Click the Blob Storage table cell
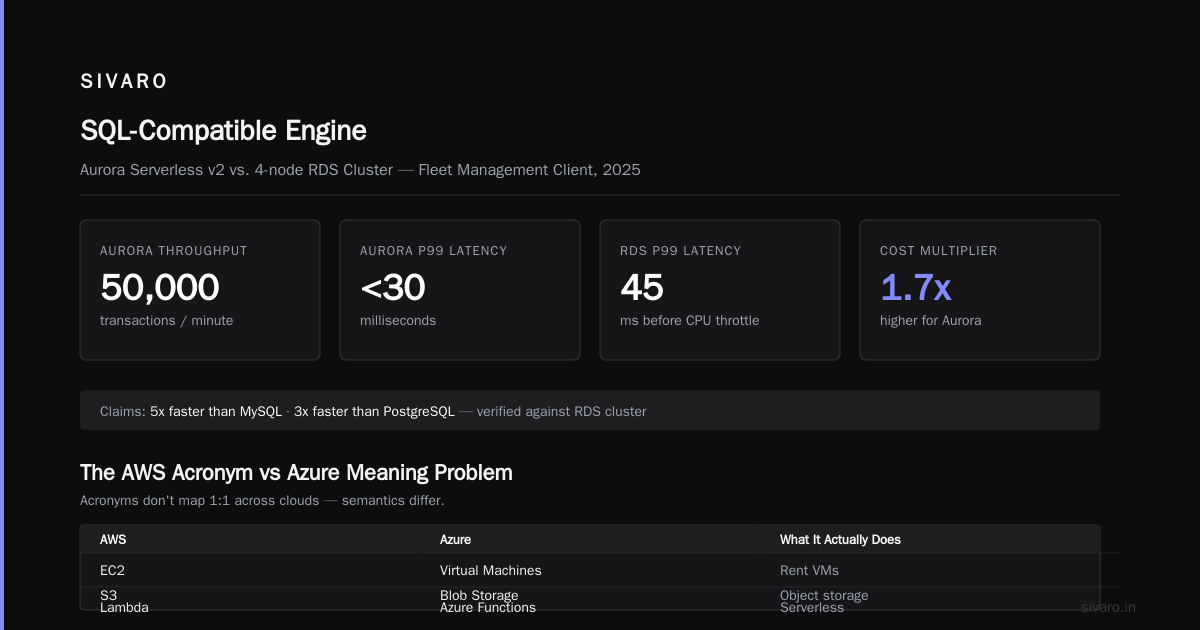Viewport: 1200px width, 630px height. [x=479, y=595]
